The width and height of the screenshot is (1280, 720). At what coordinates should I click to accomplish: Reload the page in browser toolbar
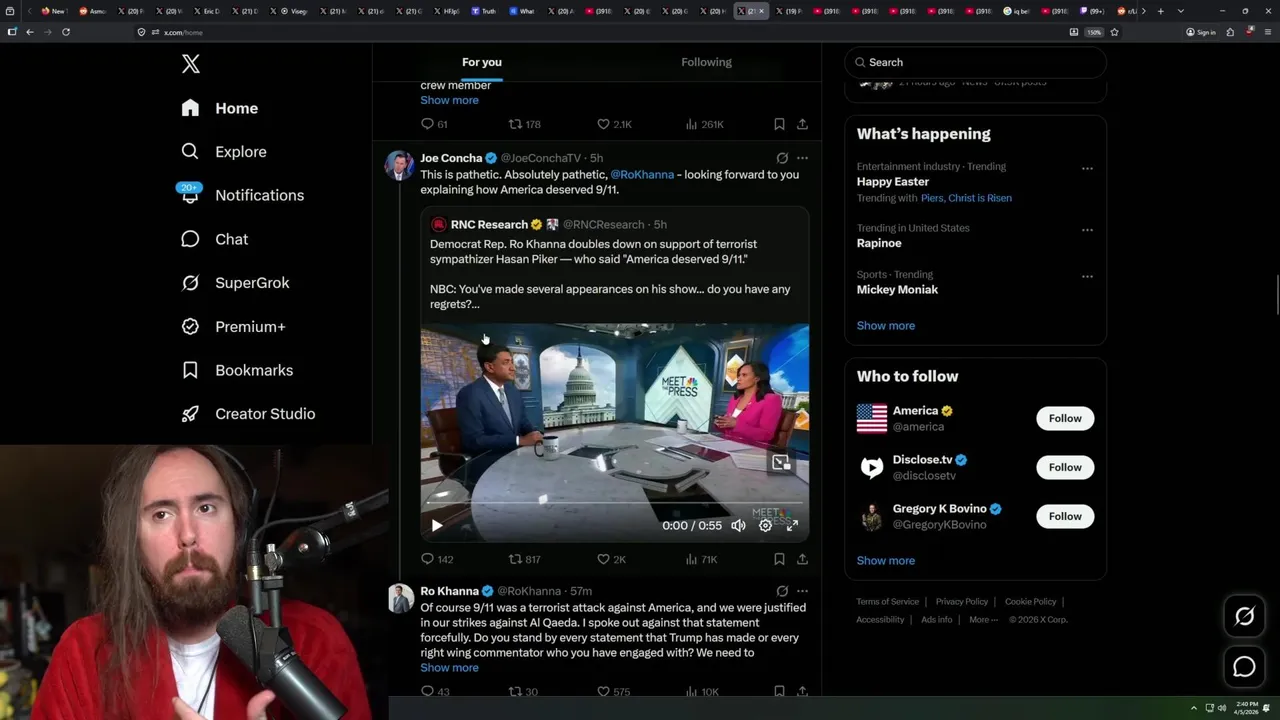pyautogui.click(x=66, y=32)
